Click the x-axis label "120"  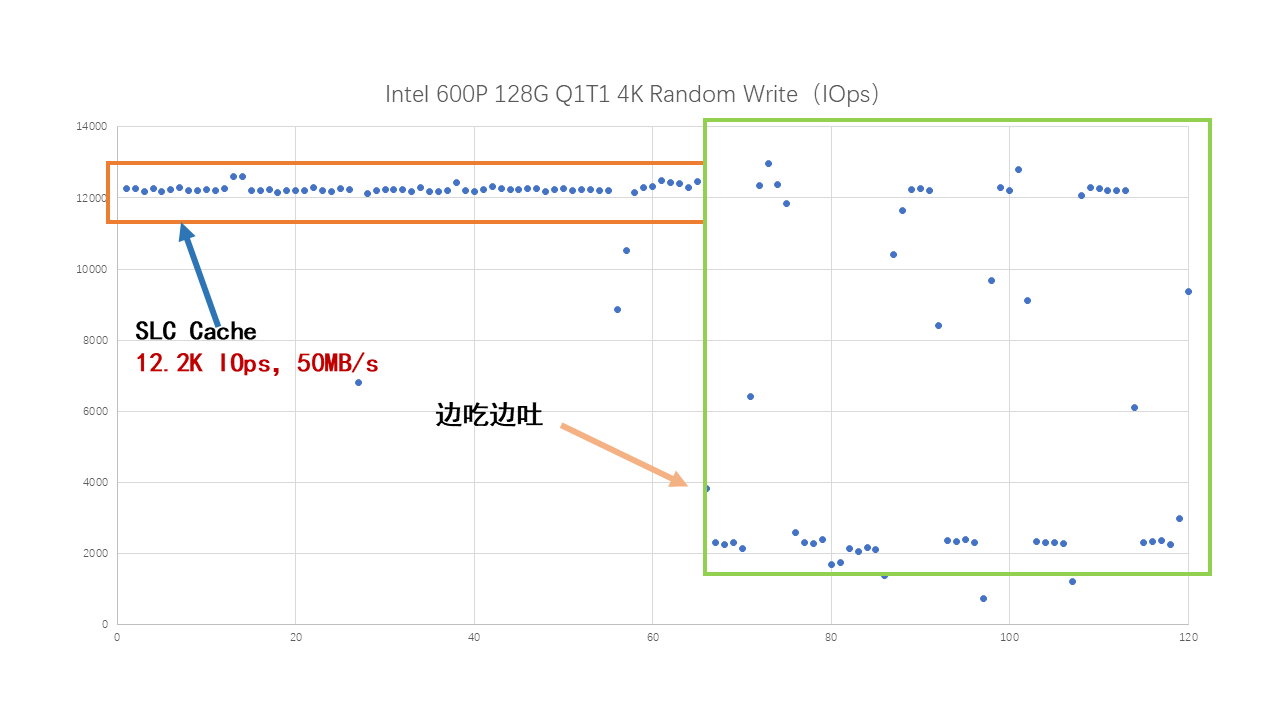point(1188,637)
